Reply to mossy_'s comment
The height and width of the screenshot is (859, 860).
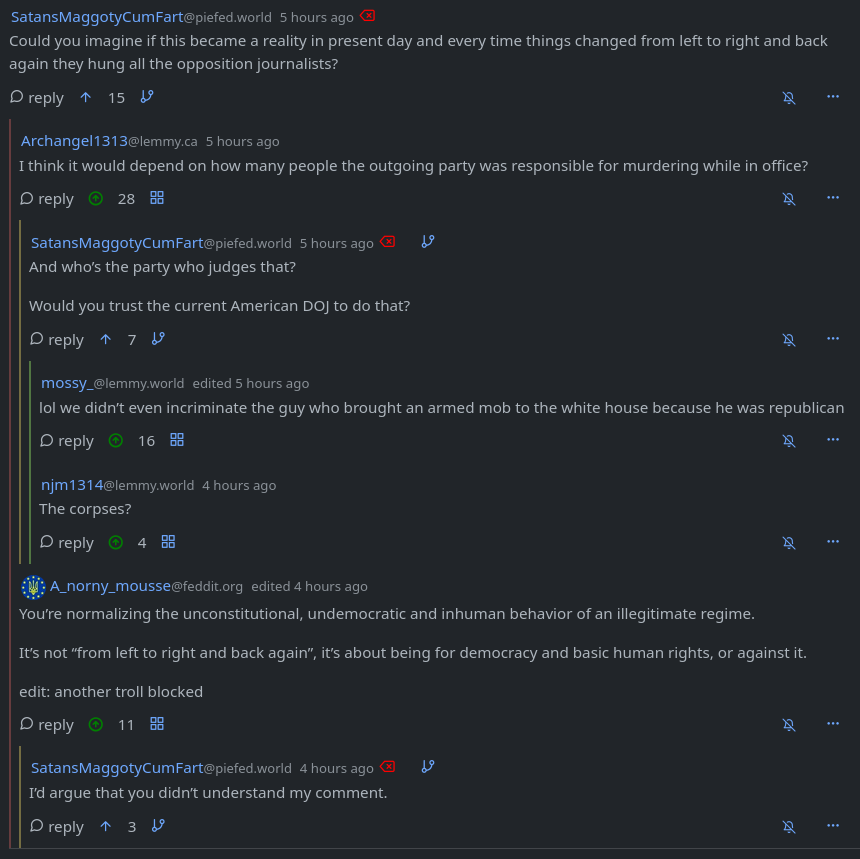67,441
